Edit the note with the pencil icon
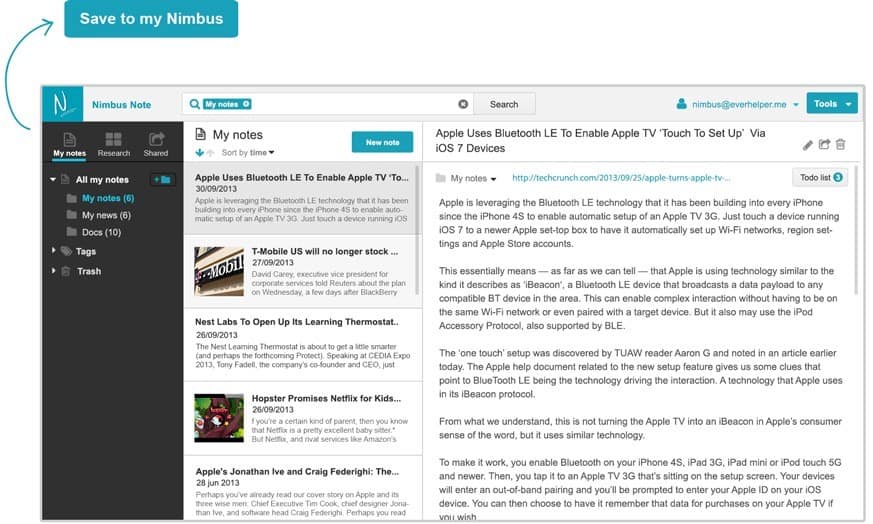Image resolution: width=873 pixels, height=524 pixels. pos(807,145)
